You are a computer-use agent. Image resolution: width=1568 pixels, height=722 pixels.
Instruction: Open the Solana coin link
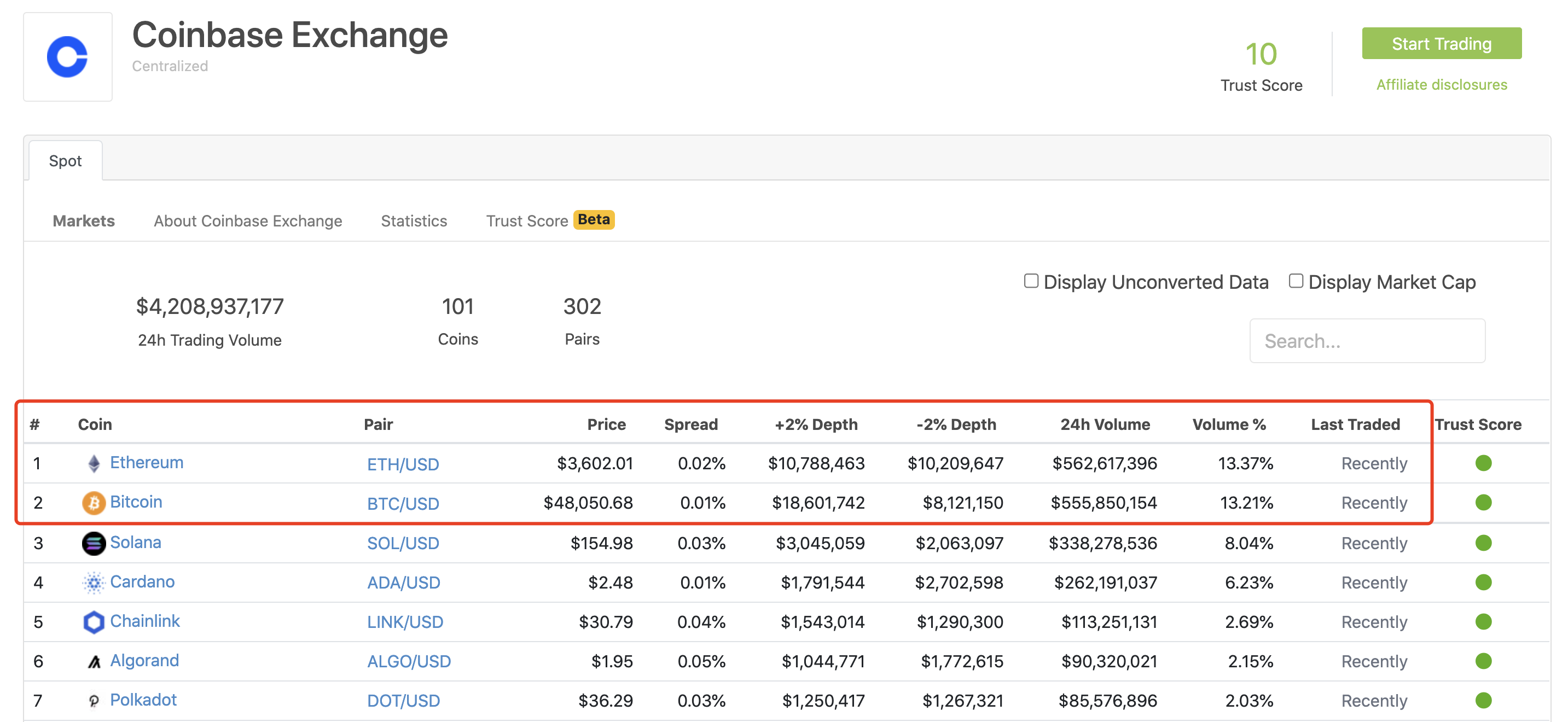click(136, 543)
